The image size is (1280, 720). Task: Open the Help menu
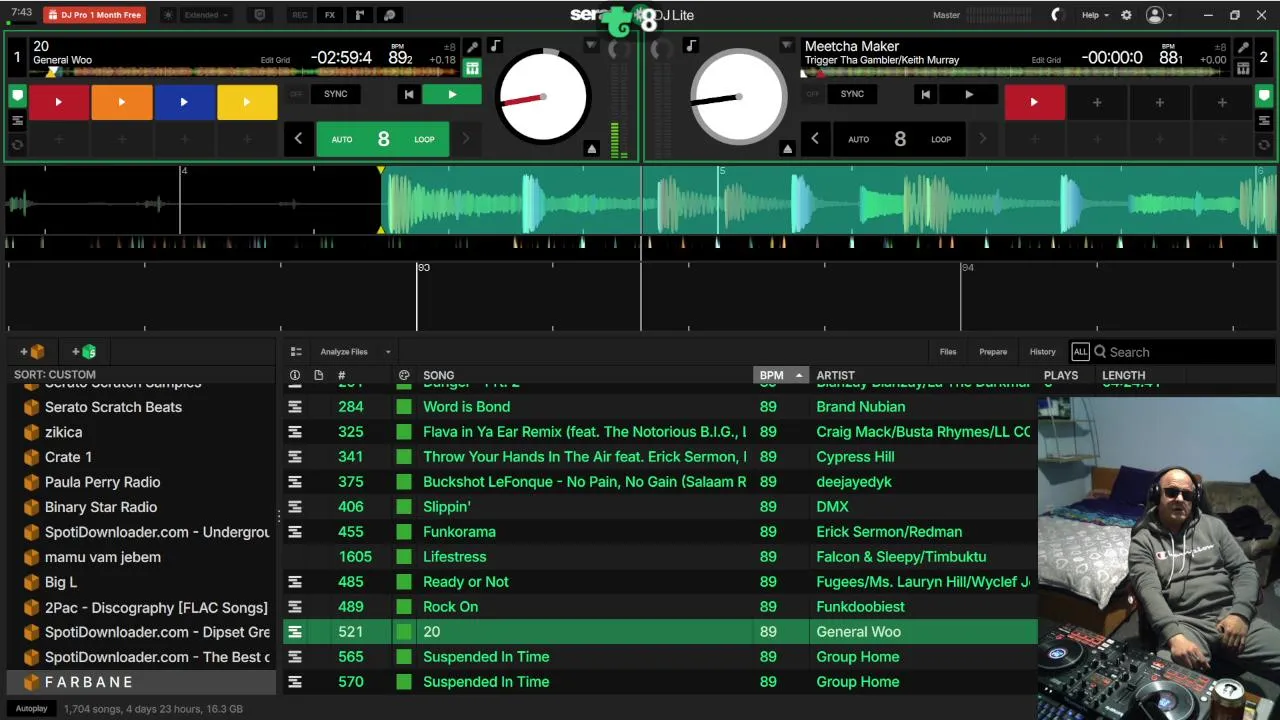click(x=1096, y=15)
